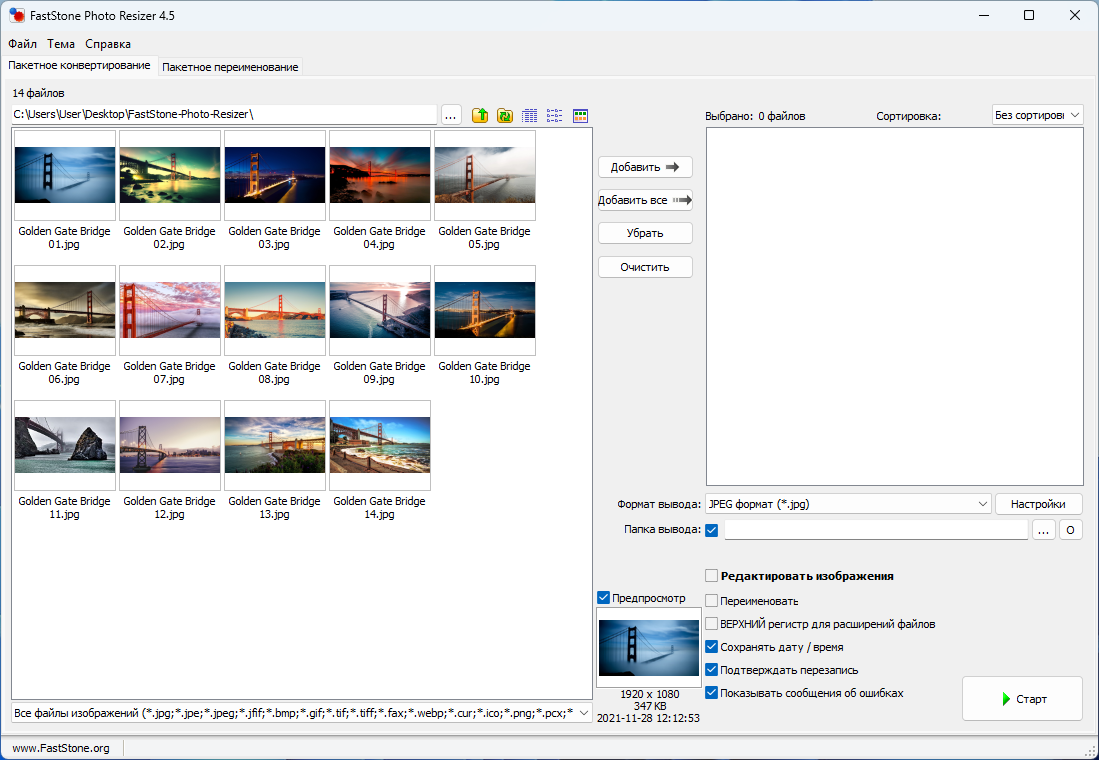This screenshot has height=760, width=1099.
Task: Open the Формат вывода dropdown
Action: point(848,504)
